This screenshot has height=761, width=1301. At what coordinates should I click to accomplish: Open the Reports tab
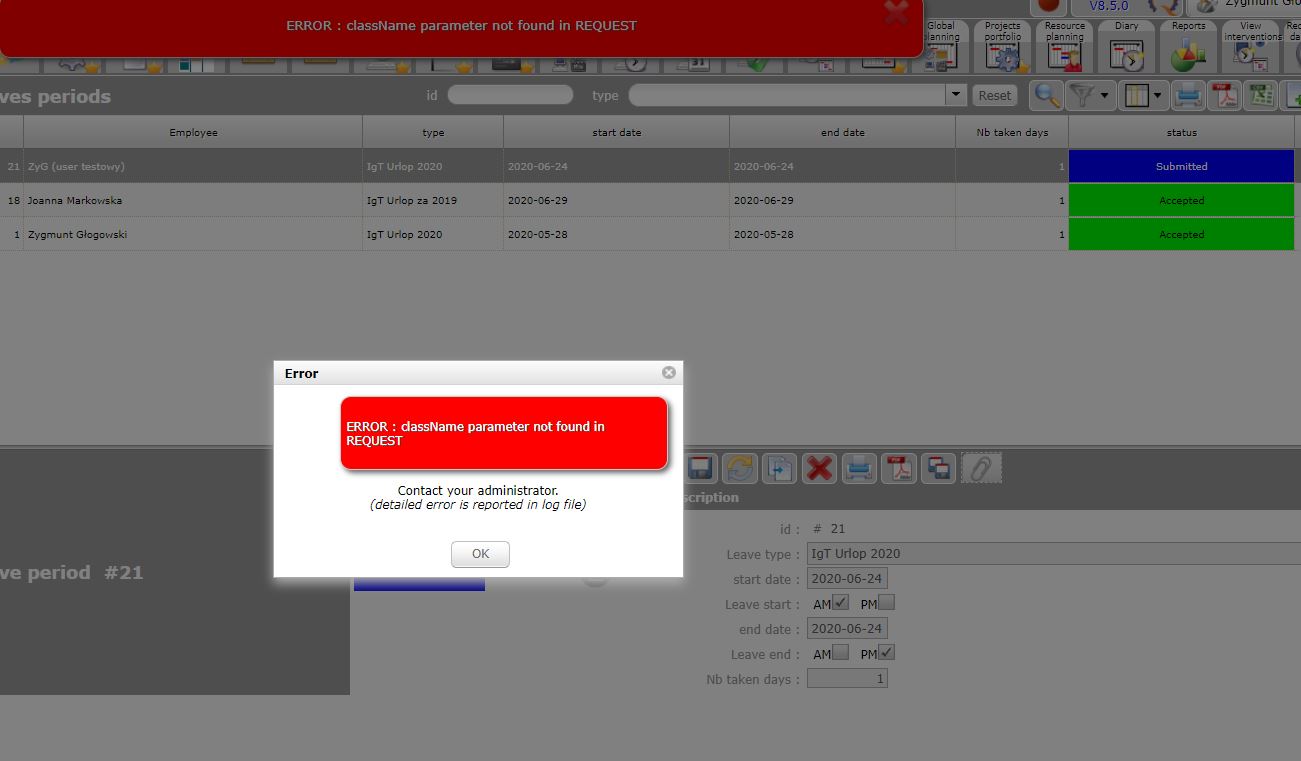pyautogui.click(x=1188, y=46)
